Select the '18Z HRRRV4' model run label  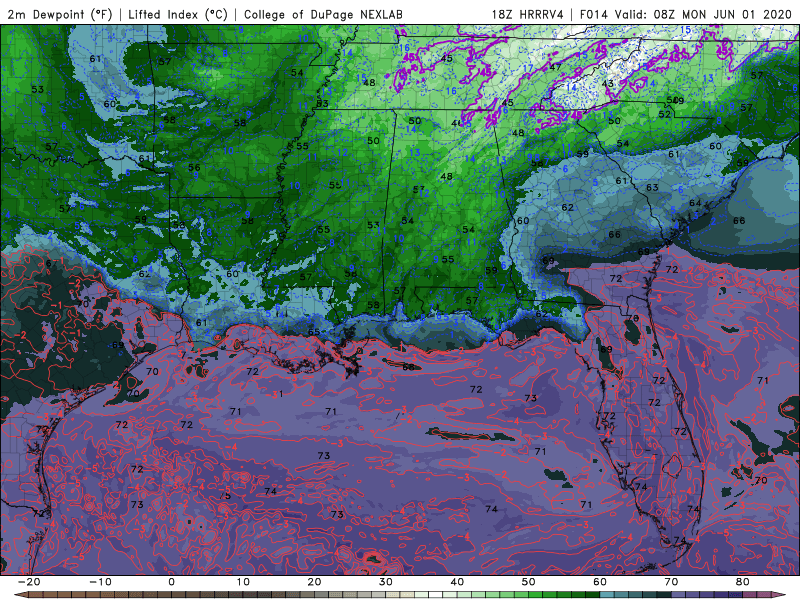(x=528, y=14)
